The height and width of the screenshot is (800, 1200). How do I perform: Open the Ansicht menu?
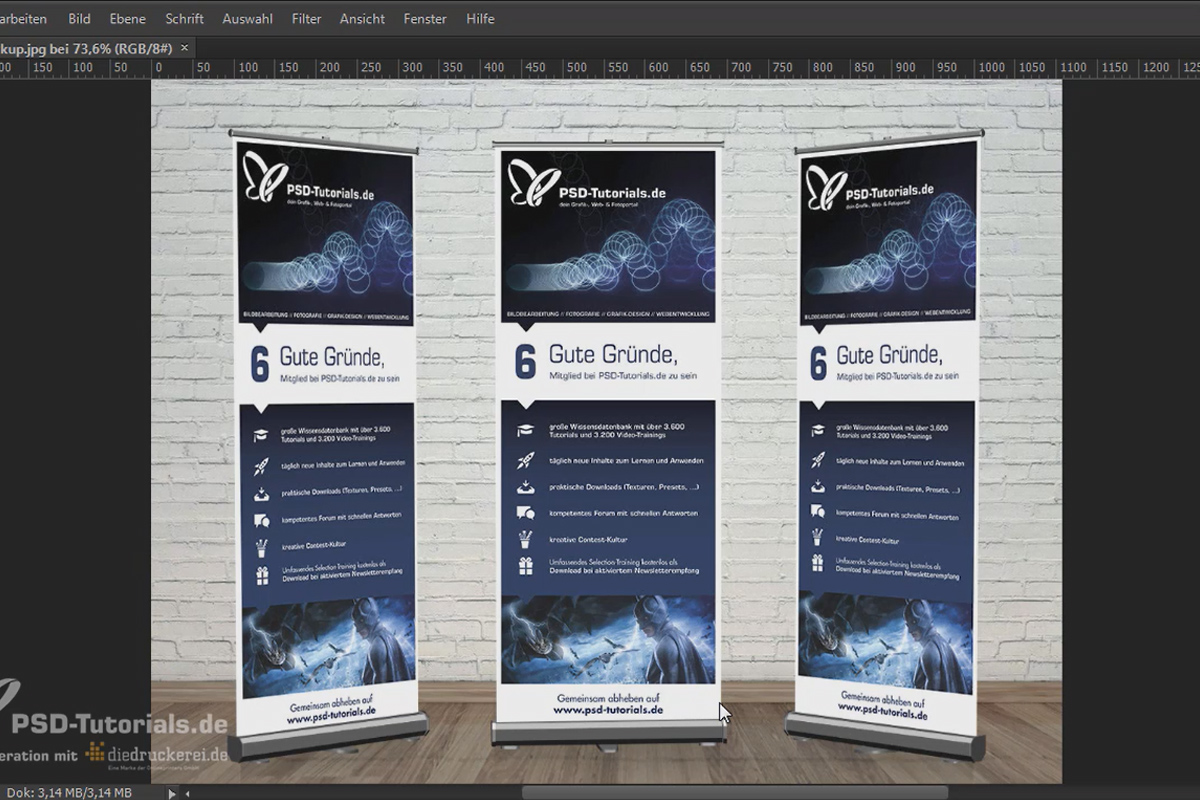[x=363, y=18]
